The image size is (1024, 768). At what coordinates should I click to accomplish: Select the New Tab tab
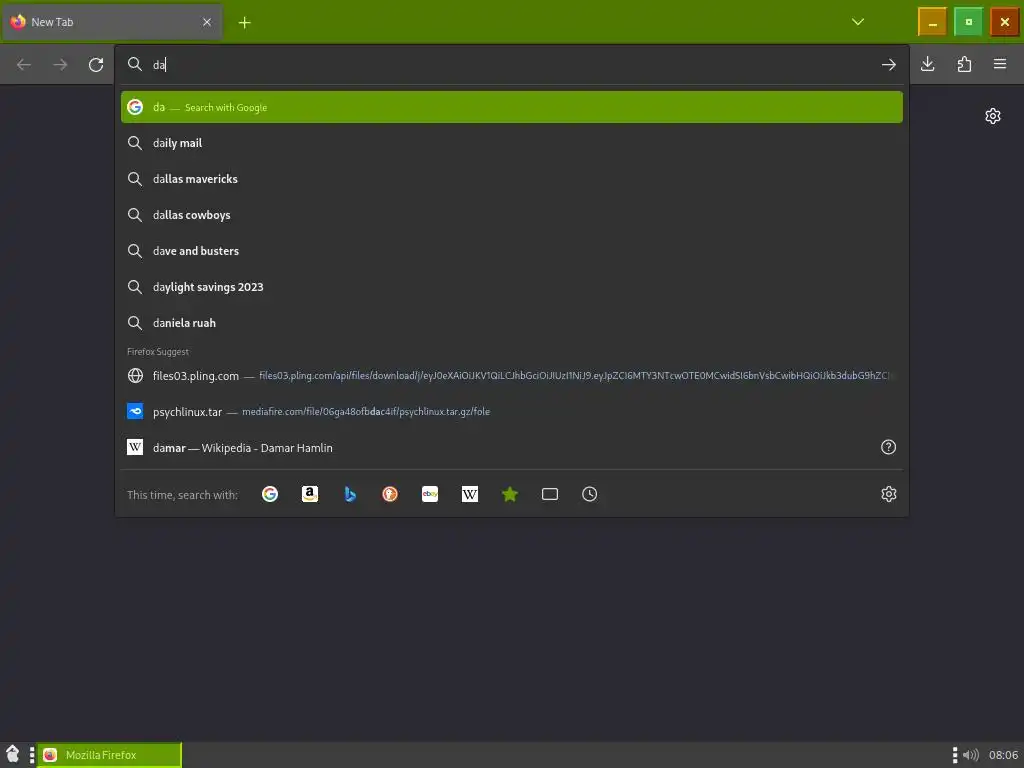[x=112, y=22]
